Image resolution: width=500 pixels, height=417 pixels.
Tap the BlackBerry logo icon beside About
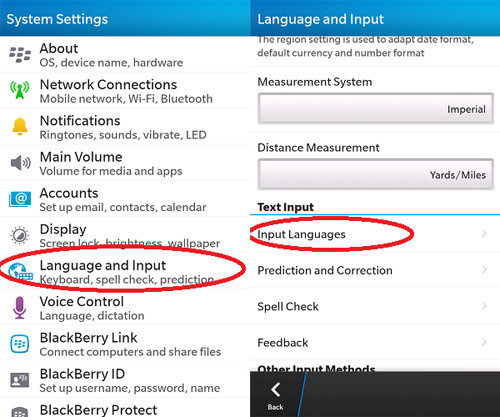pyautogui.click(x=20, y=55)
